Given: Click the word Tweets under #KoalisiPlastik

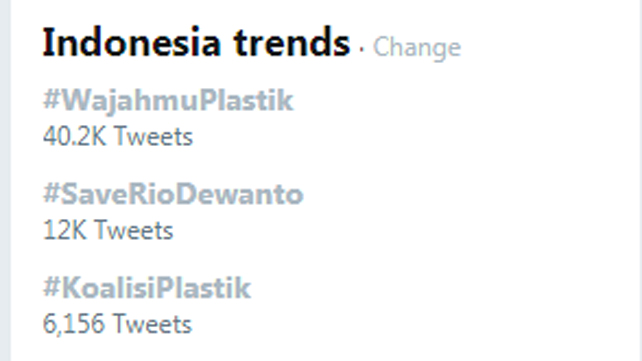Looking at the screenshot, I should click(x=152, y=324).
